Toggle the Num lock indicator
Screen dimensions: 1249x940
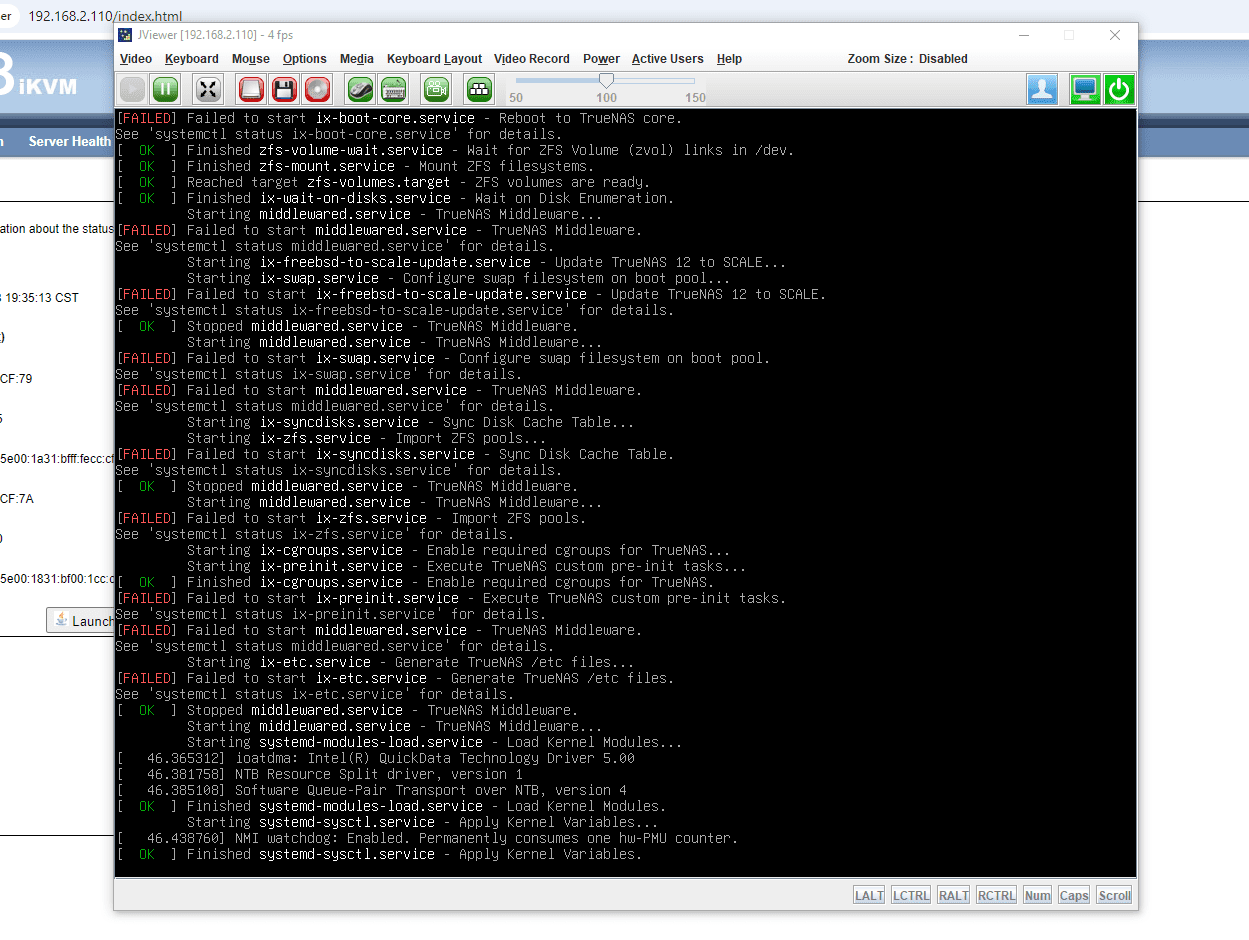click(x=1038, y=895)
